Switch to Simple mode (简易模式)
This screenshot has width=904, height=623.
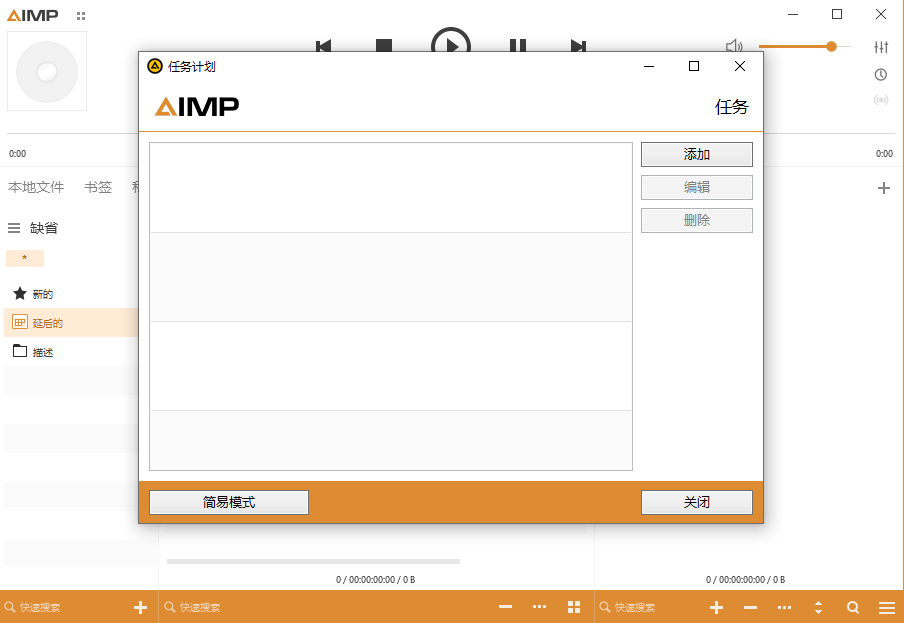pos(229,502)
